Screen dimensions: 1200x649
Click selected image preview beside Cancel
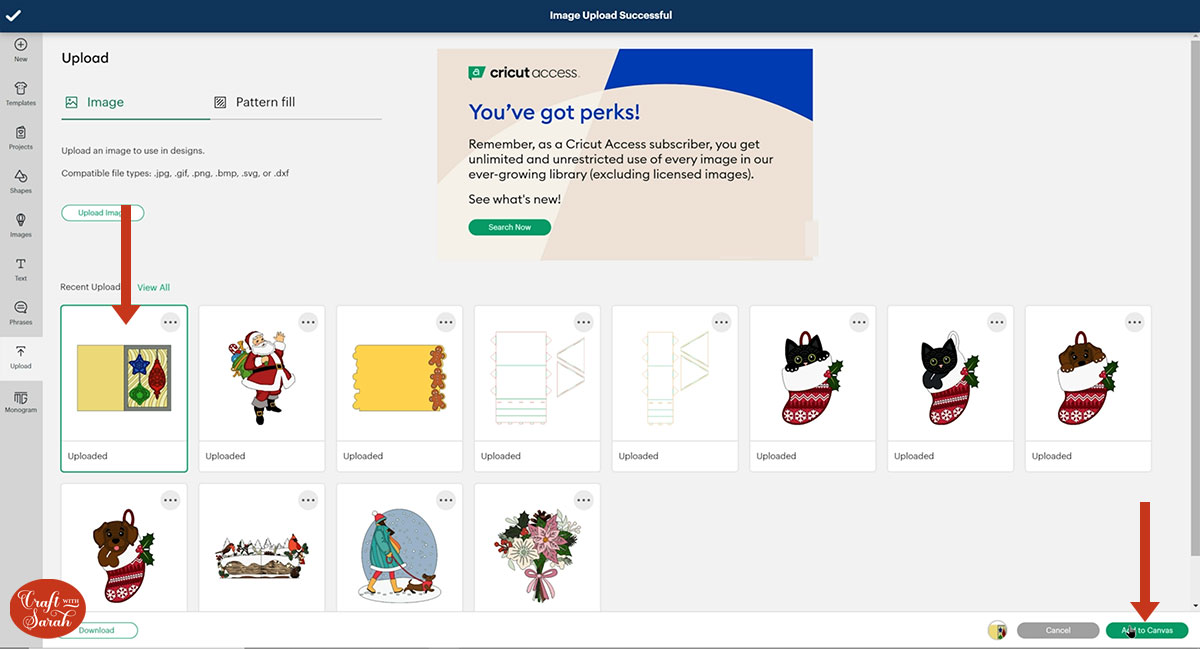[997, 630]
